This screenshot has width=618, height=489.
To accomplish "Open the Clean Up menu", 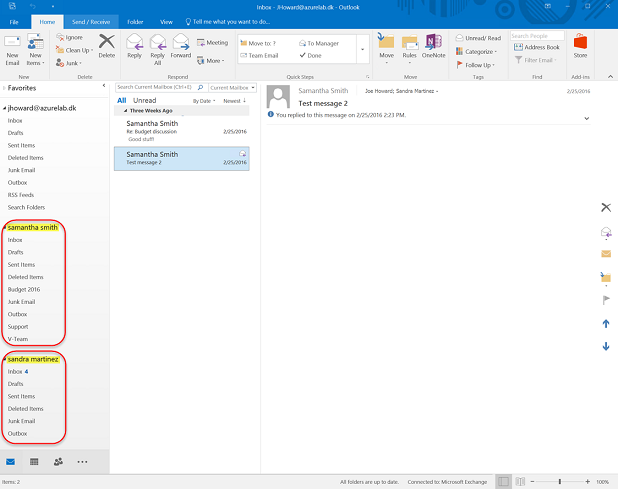I will [x=74, y=50].
